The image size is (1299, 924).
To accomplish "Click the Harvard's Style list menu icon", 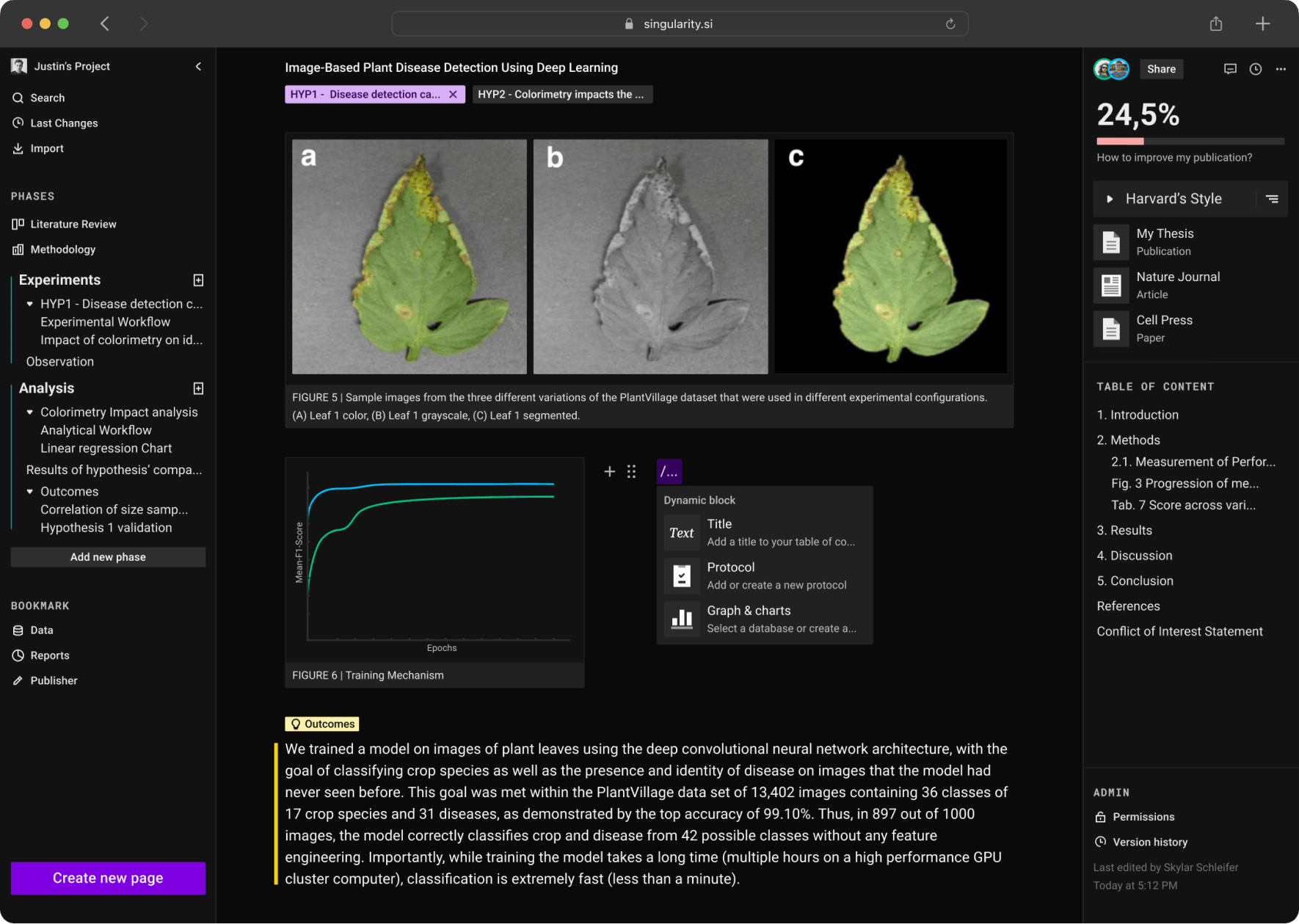I will 1272,199.
